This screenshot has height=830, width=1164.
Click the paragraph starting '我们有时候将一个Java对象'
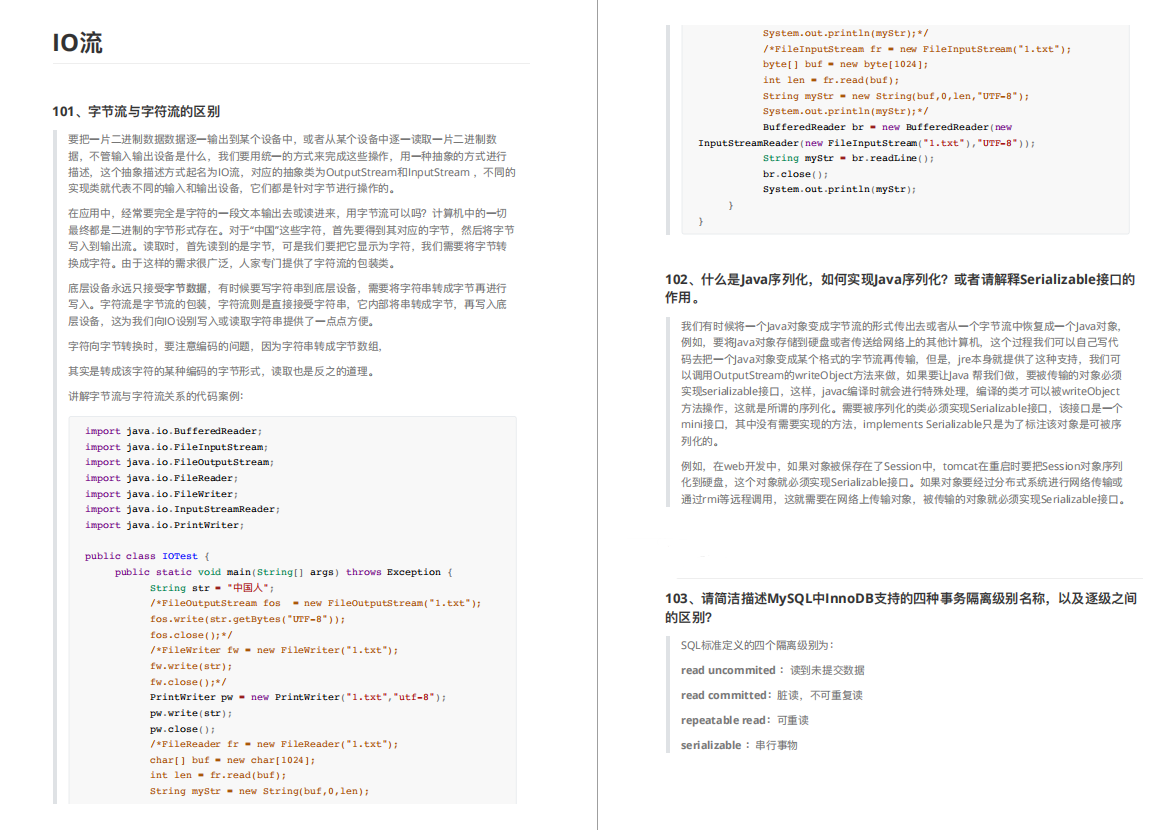tap(902, 384)
